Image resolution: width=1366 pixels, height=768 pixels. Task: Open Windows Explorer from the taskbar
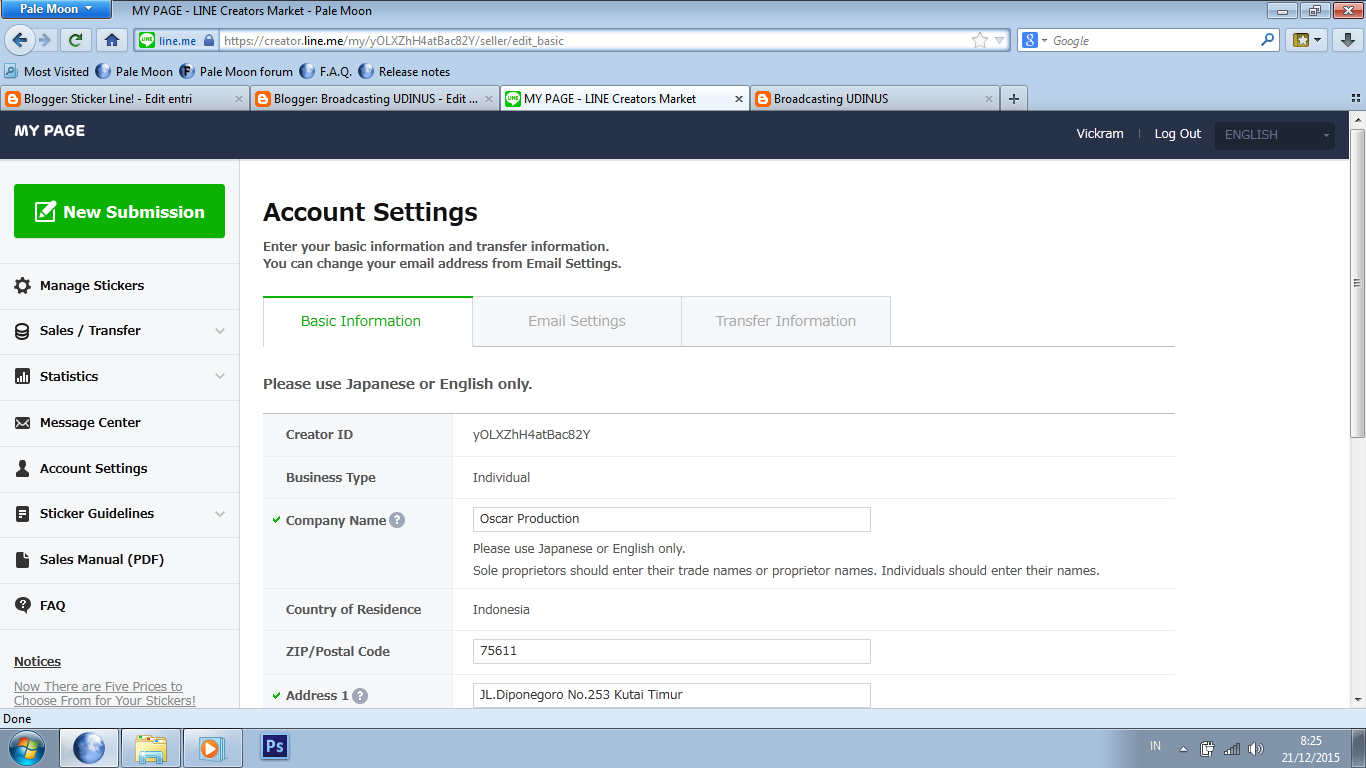[151, 748]
